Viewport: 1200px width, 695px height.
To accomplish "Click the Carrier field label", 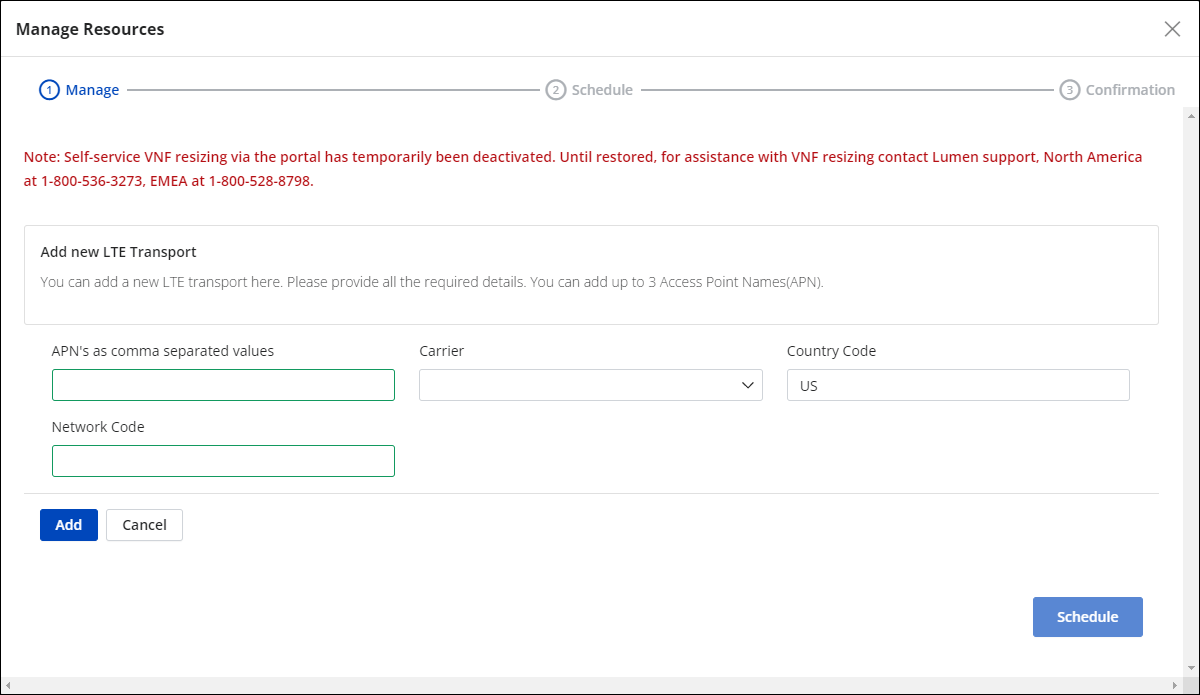I will pyautogui.click(x=441, y=351).
